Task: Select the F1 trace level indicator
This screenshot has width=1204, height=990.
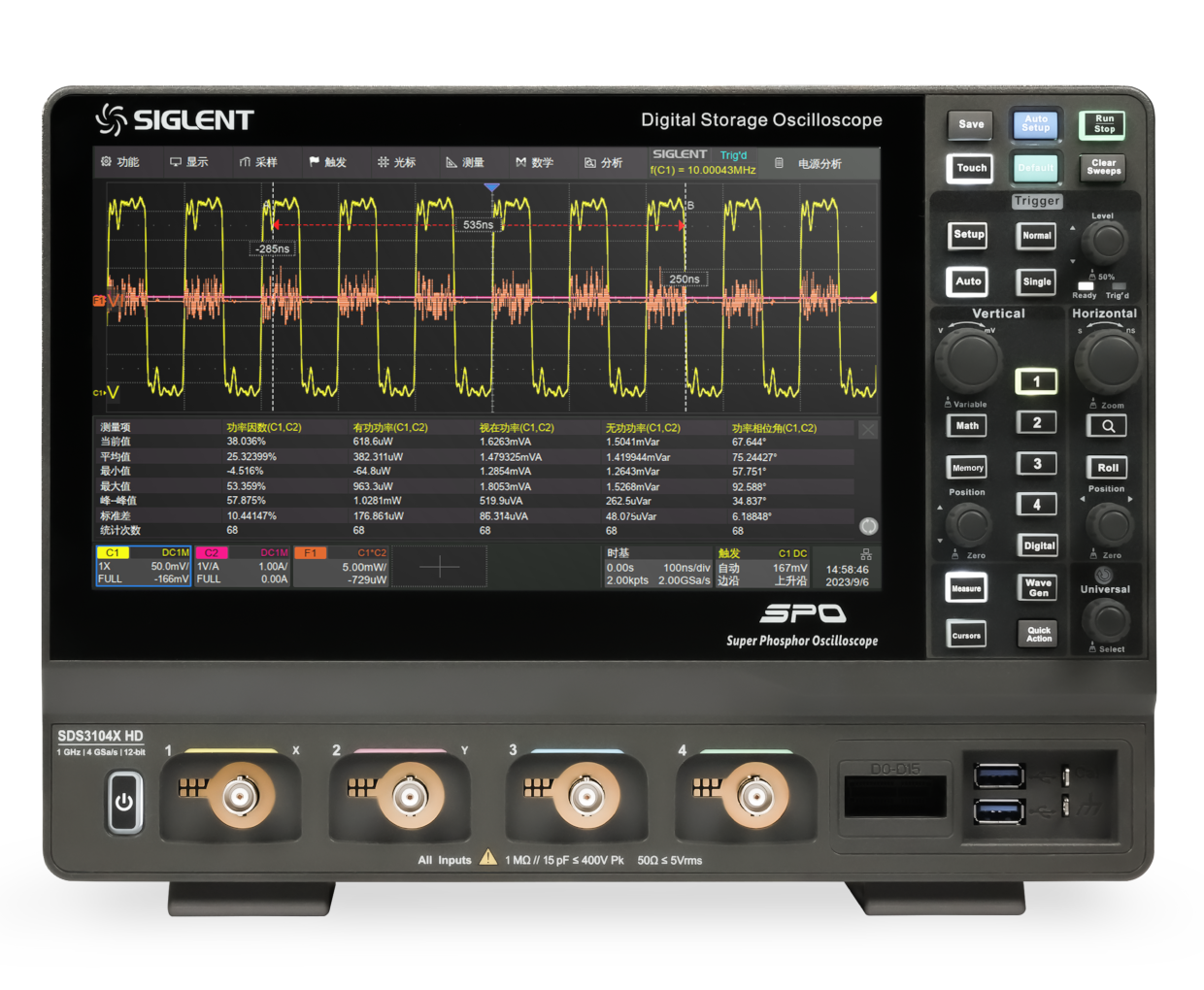Action: 99,301
